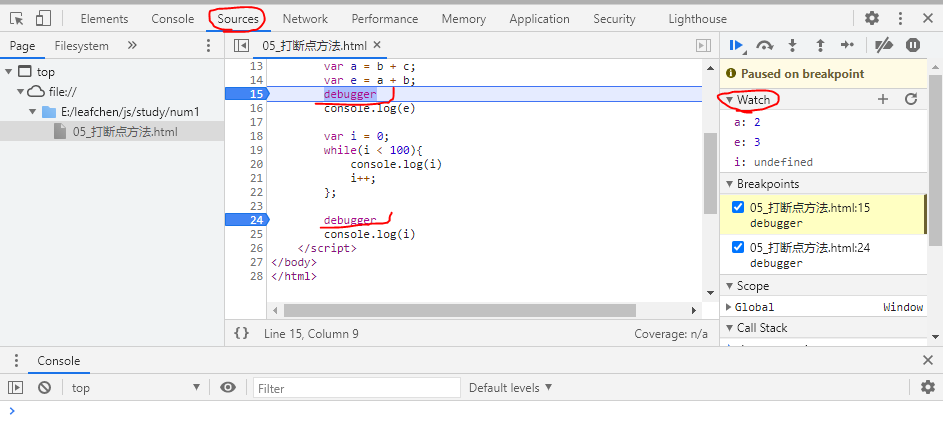Uncheck the breakpoint at html:24
Image resolution: width=943 pixels, height=443 pixels.
point(738,247)
